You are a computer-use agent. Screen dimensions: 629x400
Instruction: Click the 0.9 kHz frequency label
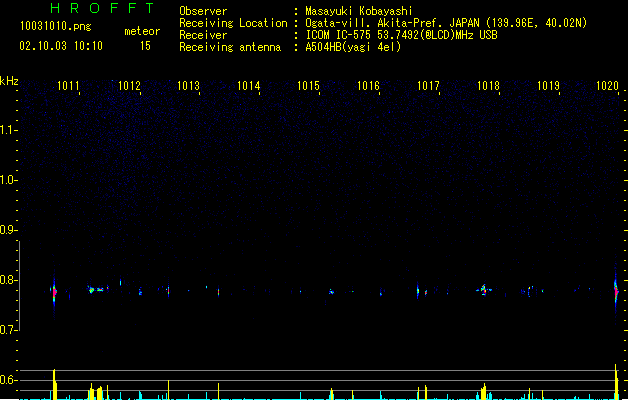pos(8,230)
